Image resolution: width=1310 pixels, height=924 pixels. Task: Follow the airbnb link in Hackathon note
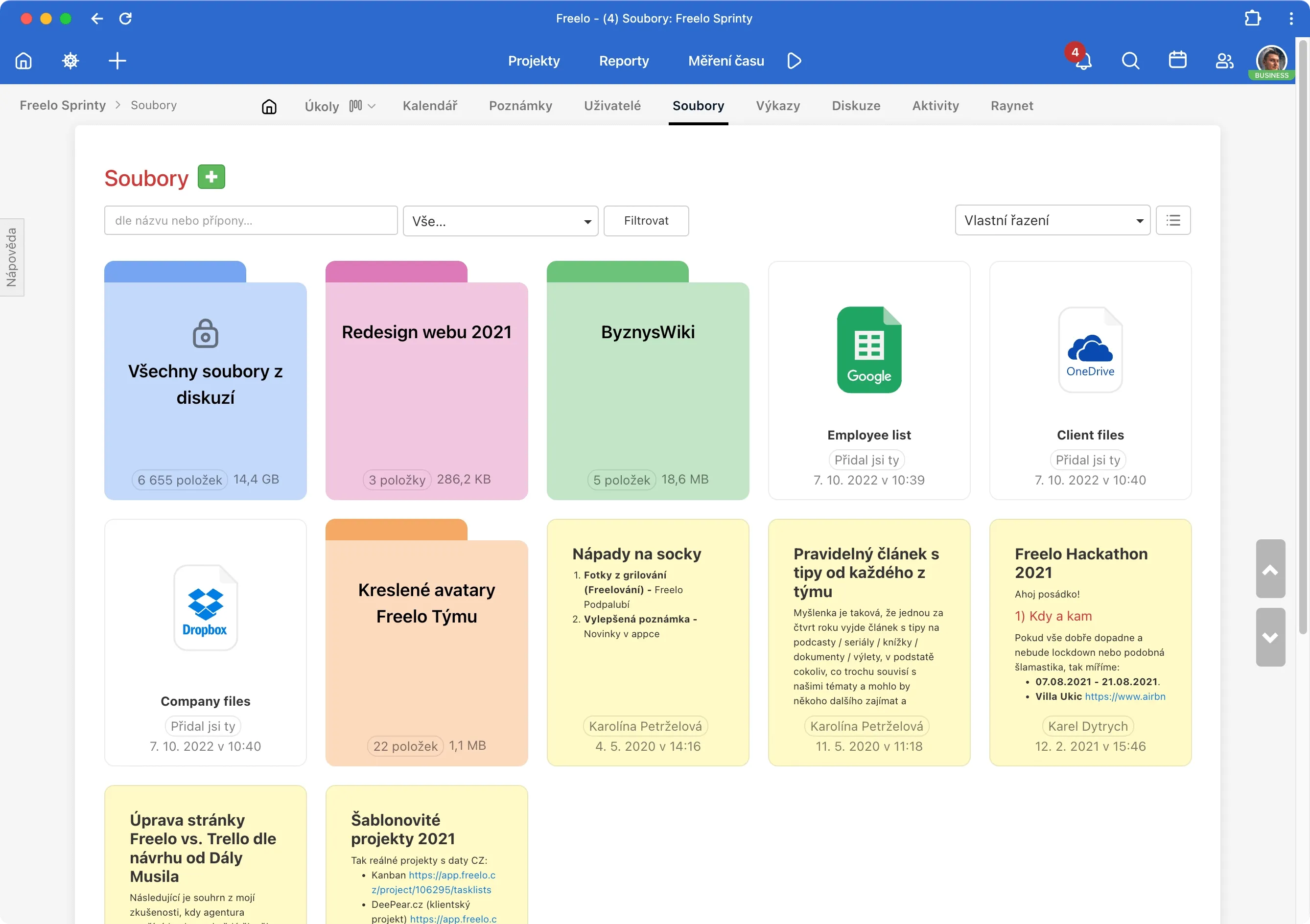(1124, 696)
